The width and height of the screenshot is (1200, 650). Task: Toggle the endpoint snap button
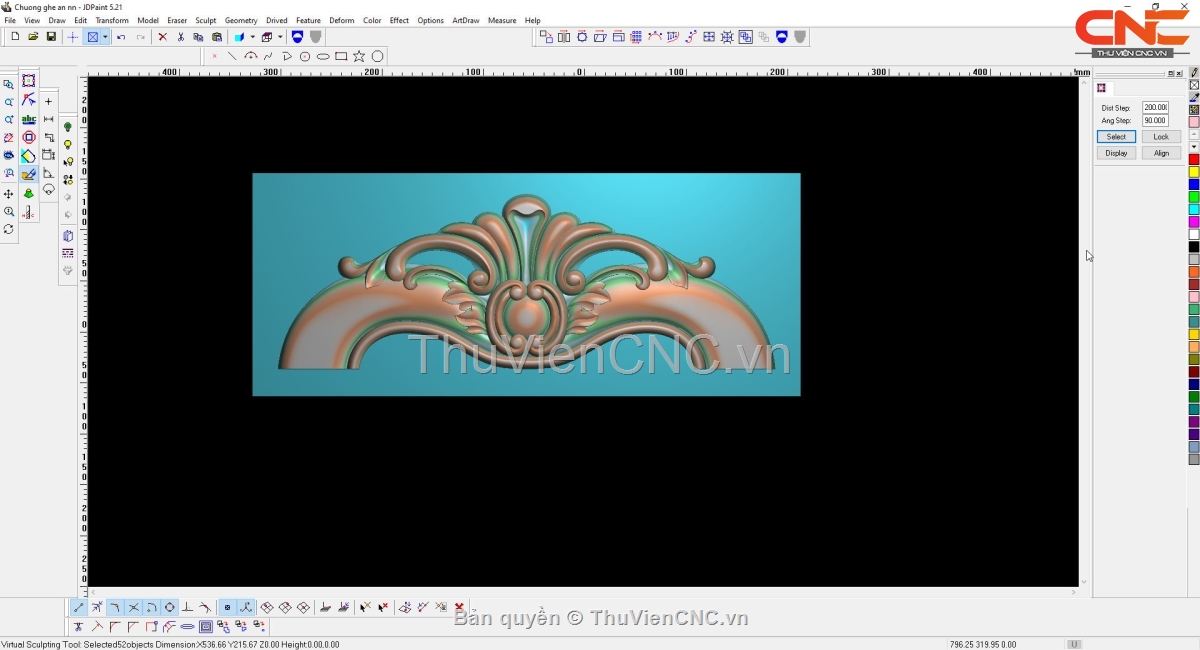click(79, 607)
